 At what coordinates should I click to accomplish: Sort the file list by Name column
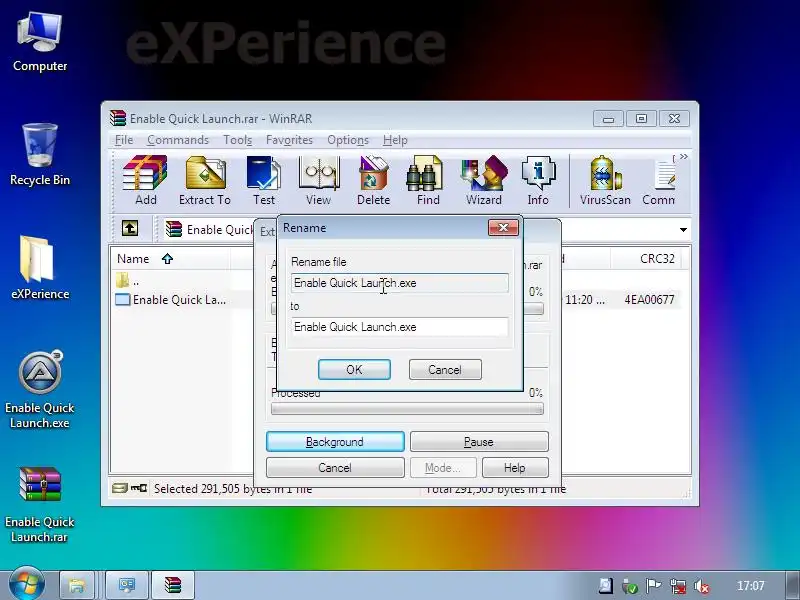(x=170, y=259)
